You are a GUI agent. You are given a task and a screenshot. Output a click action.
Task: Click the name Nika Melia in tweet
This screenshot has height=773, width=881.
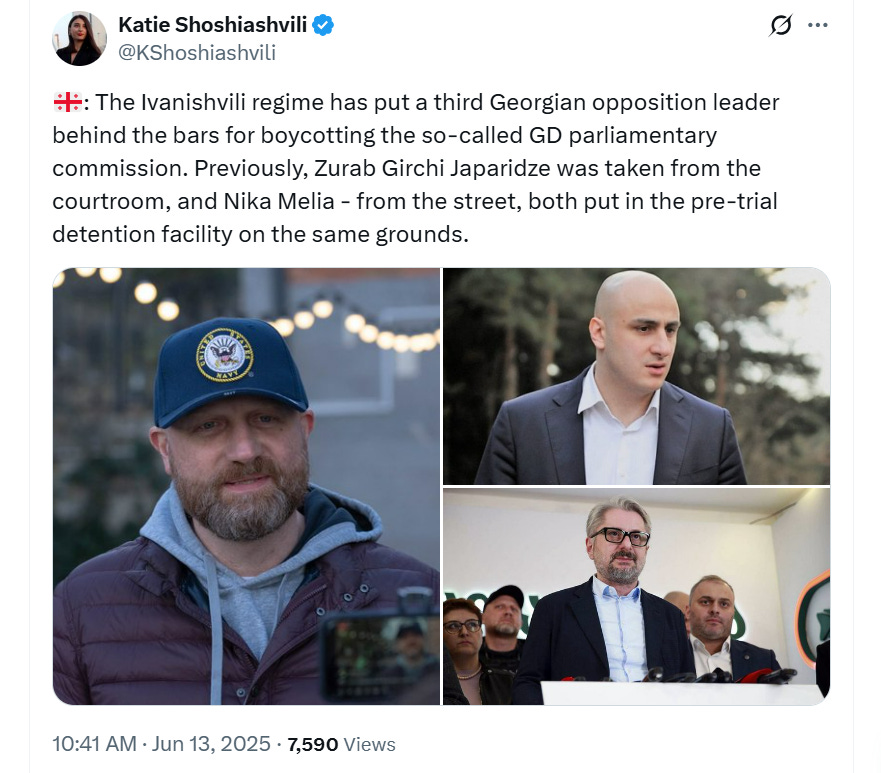pyautogui.click(x=279, y=202)
